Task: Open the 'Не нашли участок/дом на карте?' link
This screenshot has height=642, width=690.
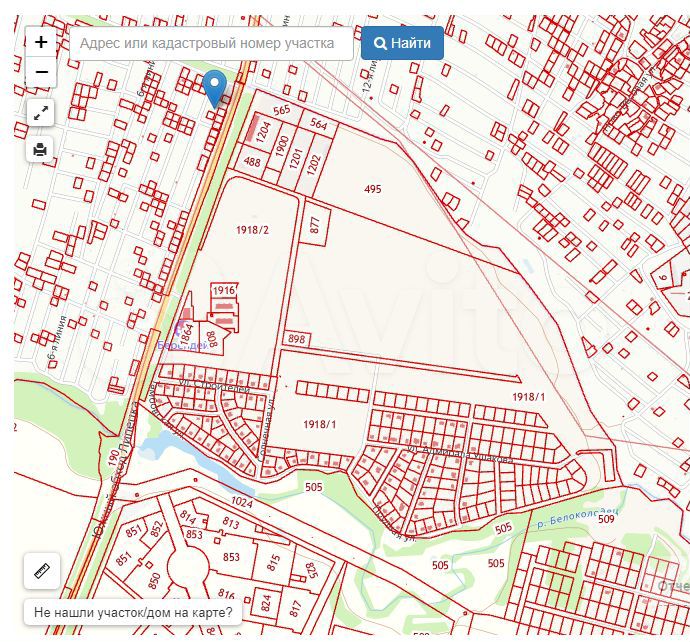Action: (x=133, y=612)
